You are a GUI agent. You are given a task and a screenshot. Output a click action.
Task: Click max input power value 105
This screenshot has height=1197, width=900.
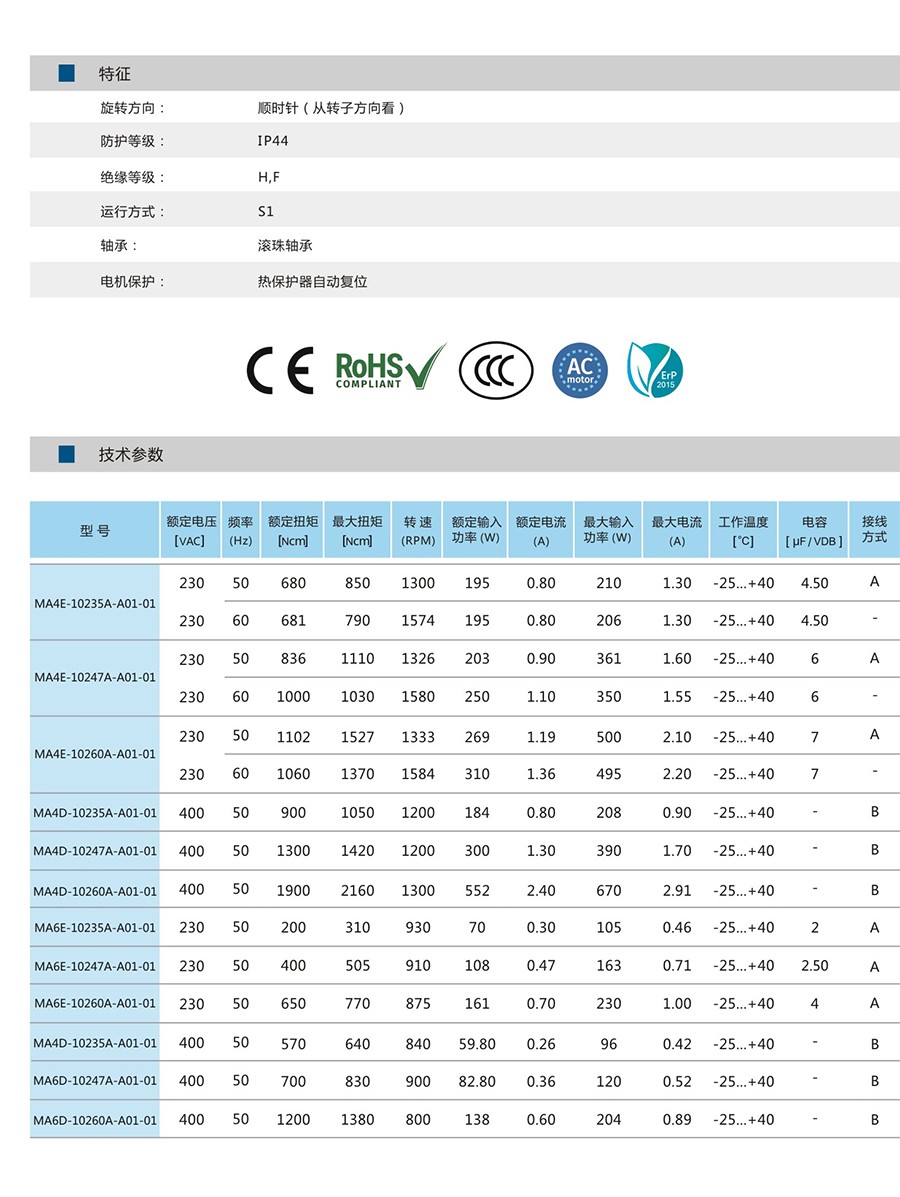(x=608, y=927)
